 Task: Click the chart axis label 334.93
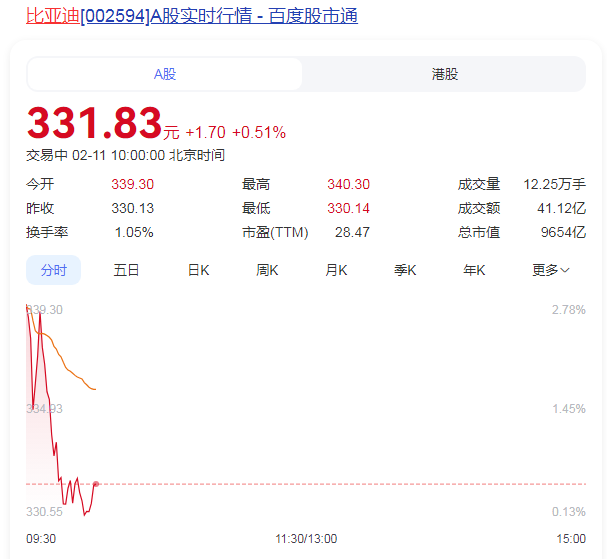tap(44, 409)
